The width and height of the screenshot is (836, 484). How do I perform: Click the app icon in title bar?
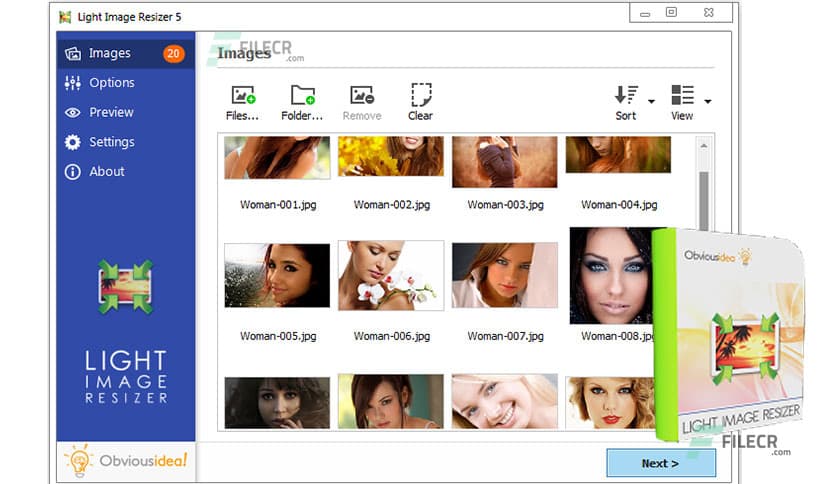pos(65,17)
